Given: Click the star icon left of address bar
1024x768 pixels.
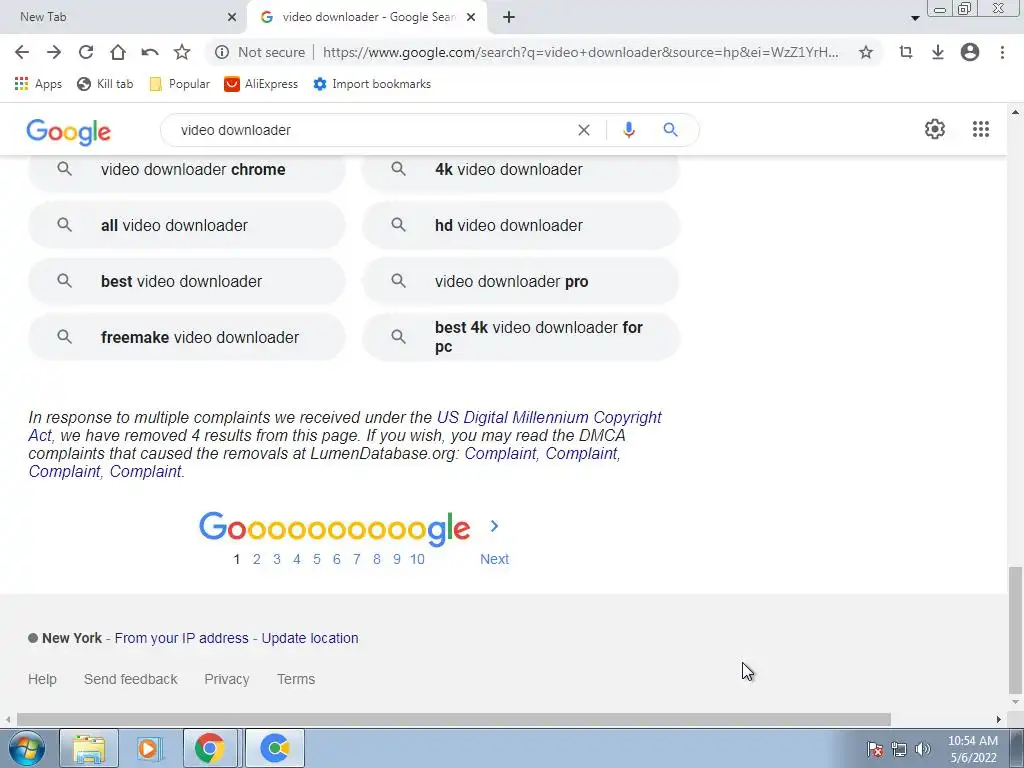Looking at the screenshot, I should pos(182,52).
